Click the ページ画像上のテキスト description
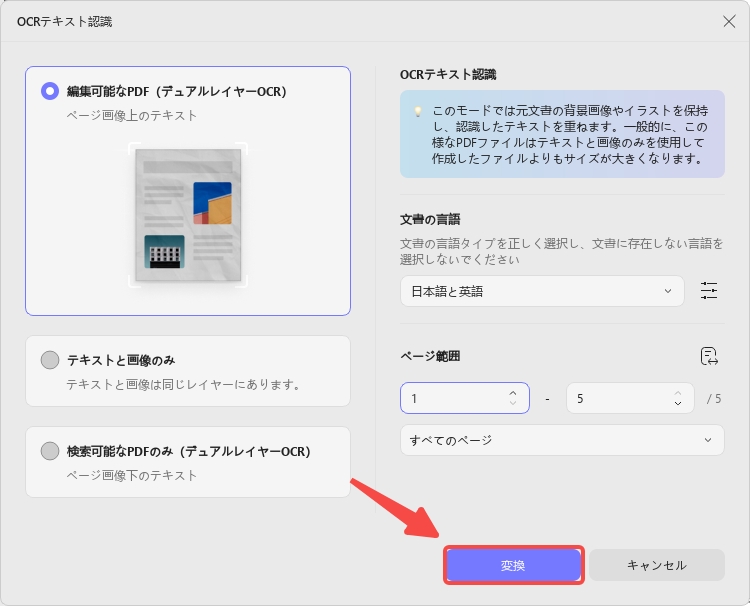The width and height of the screenshot is (750, 606). pyautogui.click(x=132, y=116)
